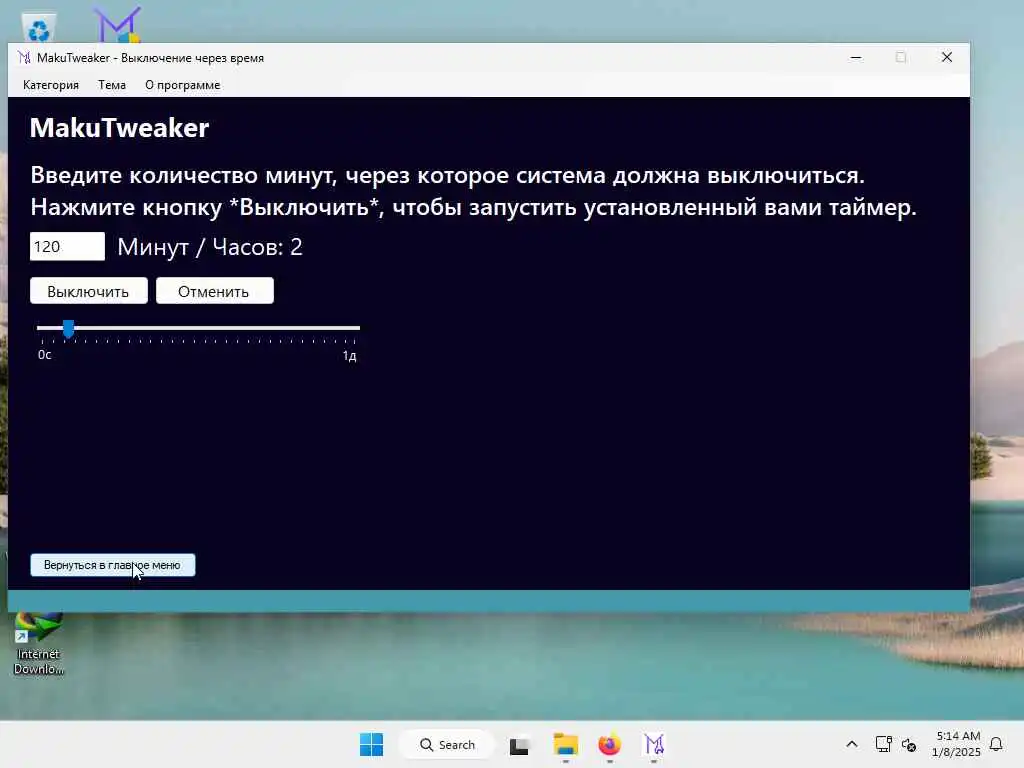The image size is (1024, 768).
Task: Open the clock showing 5:14 AM
Action: [x=956, y=744]
